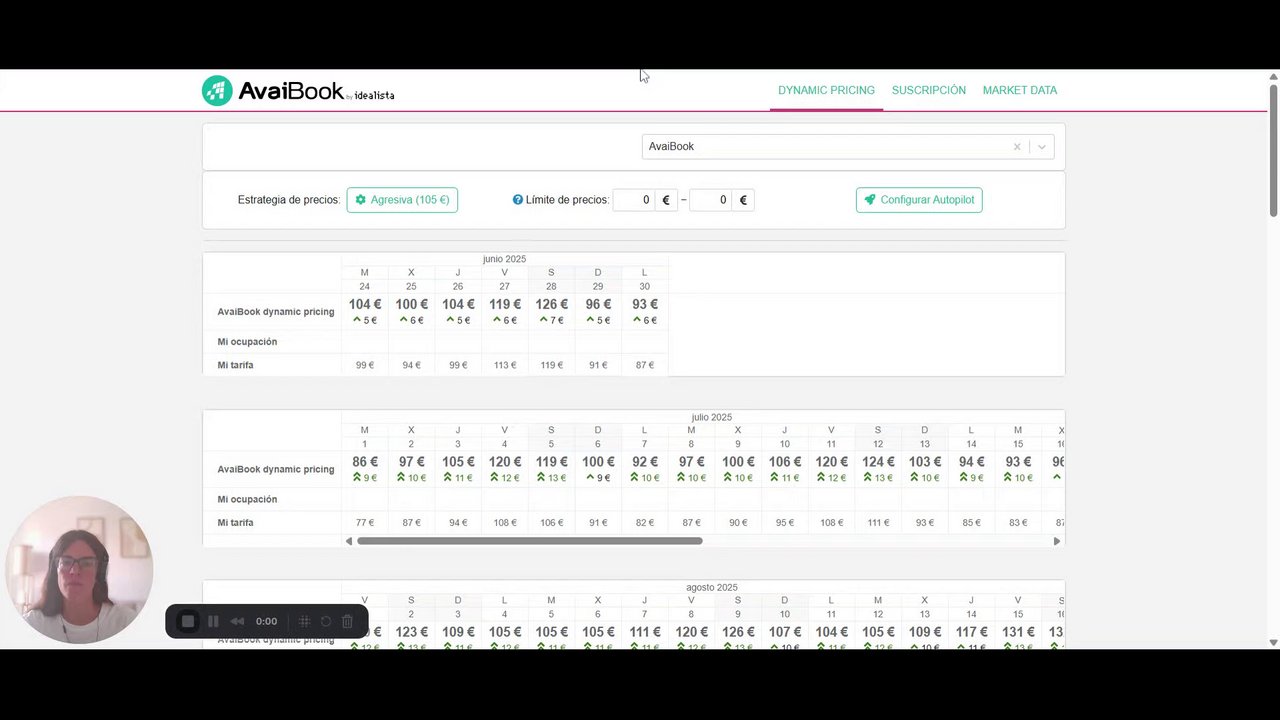Image resolution: width=1280 pixels, height=720 pixels.
Task: Select the 100 € price for June 25
Action: click(x=411, y=304)
